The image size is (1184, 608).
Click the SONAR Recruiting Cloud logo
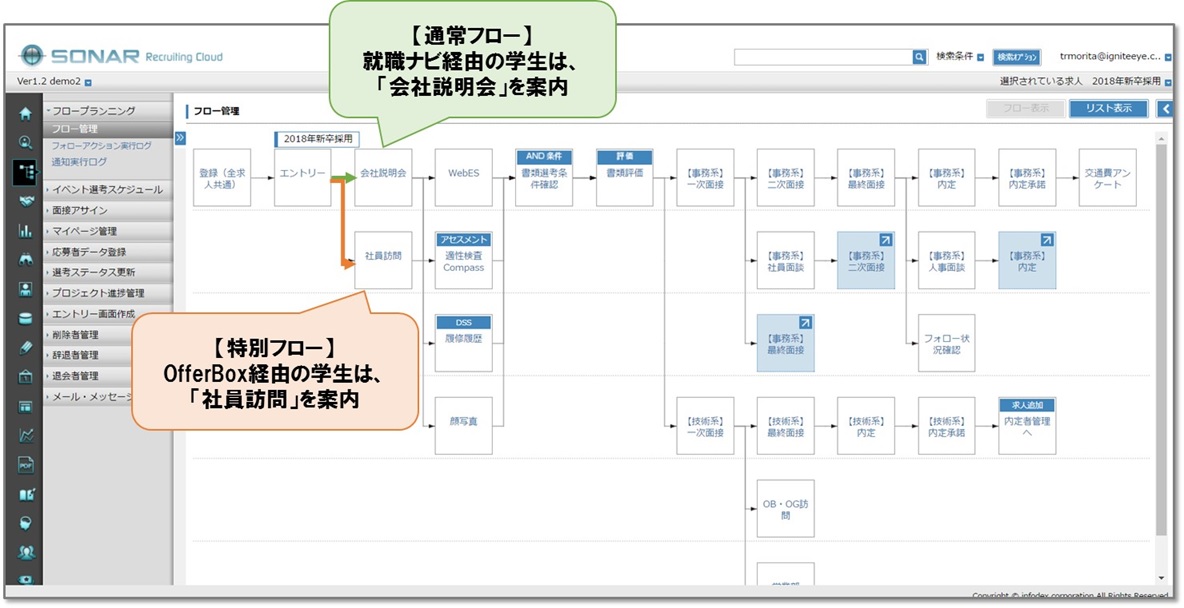point(121,56)
